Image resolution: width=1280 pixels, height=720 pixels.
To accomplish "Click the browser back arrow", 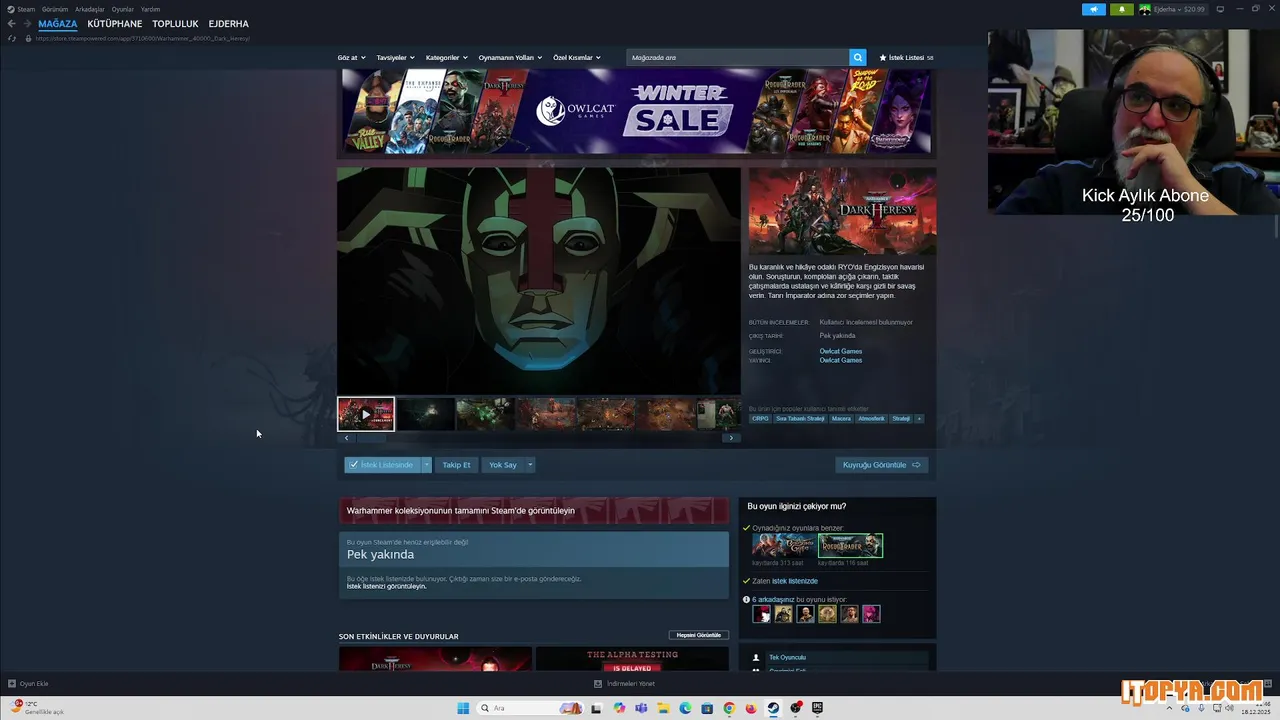I will click(x=11, y=24).
